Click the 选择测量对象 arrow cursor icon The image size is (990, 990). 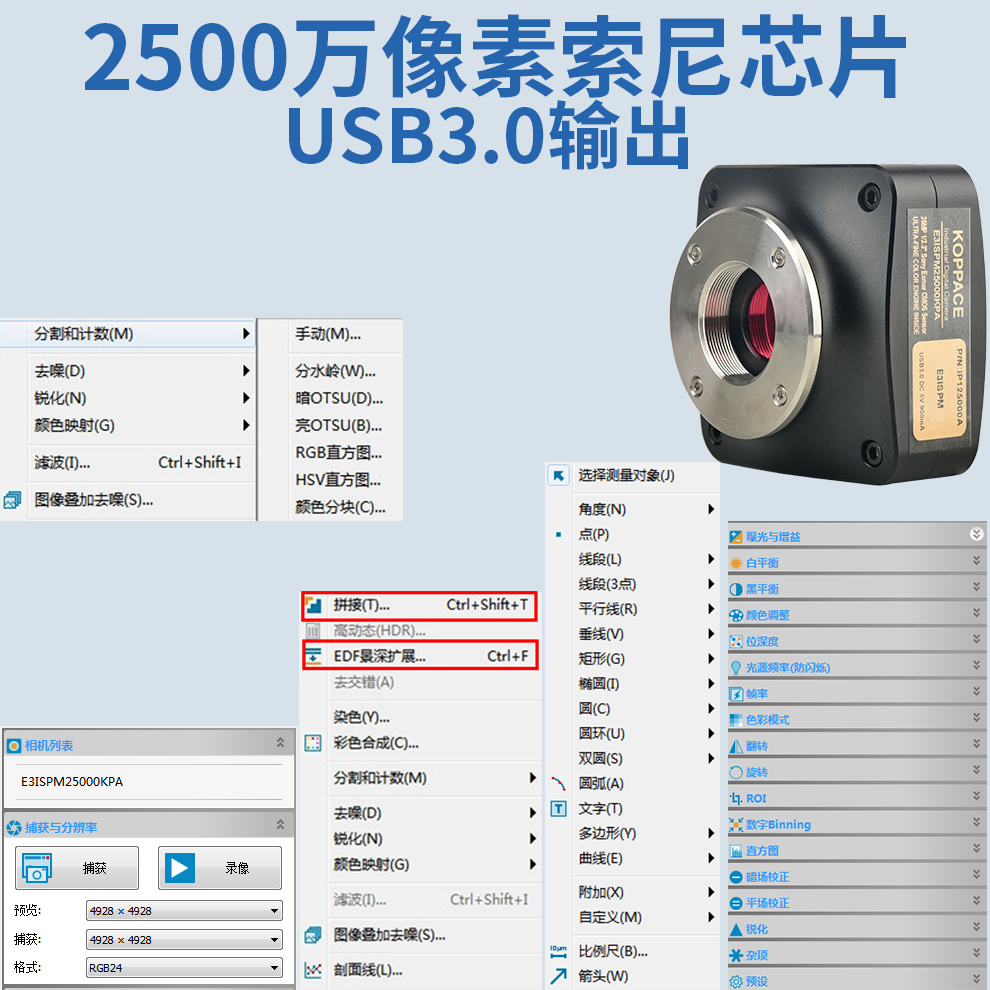pos(559,476)
